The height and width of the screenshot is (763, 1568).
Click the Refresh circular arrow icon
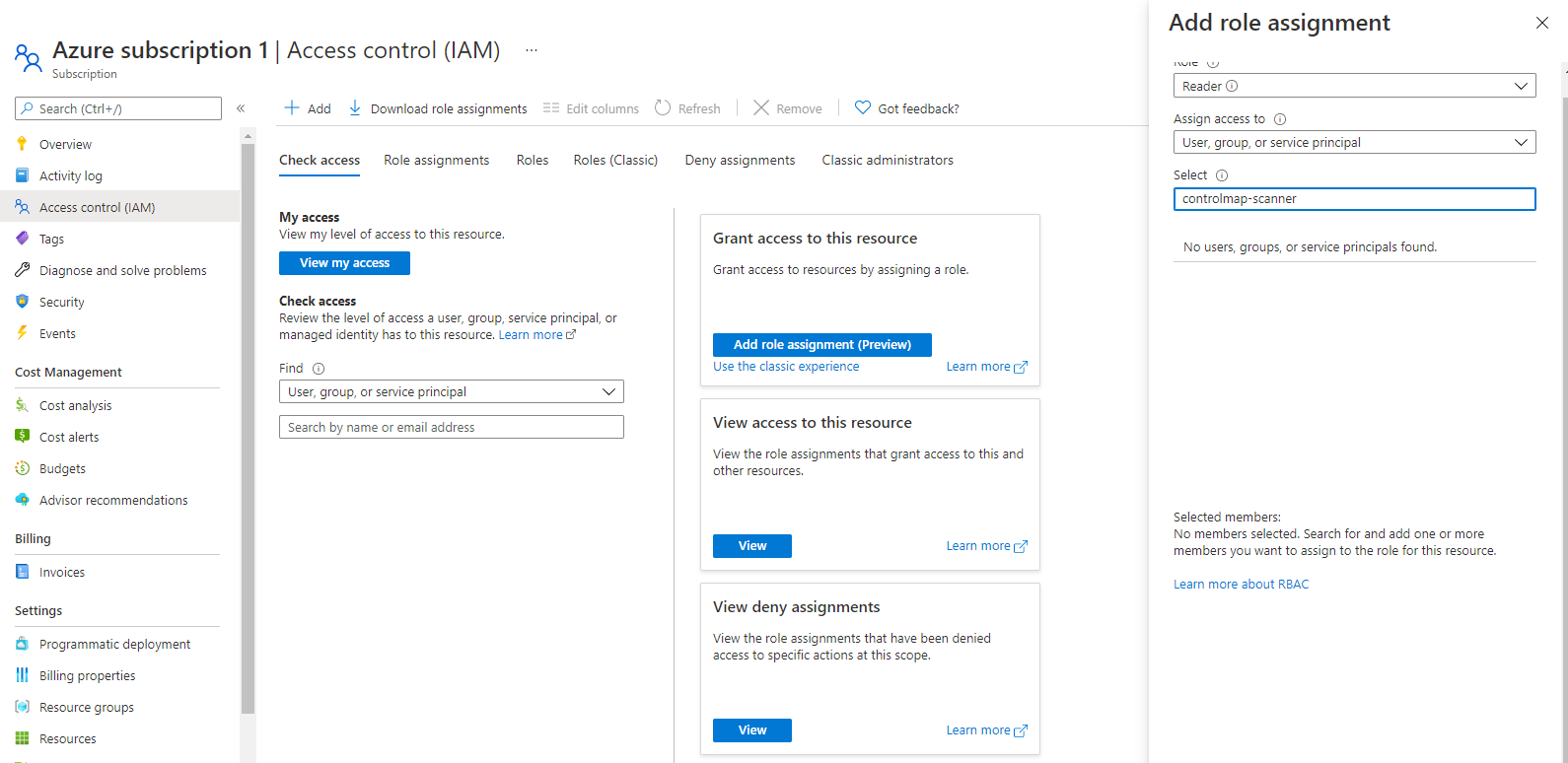[663, 107]
